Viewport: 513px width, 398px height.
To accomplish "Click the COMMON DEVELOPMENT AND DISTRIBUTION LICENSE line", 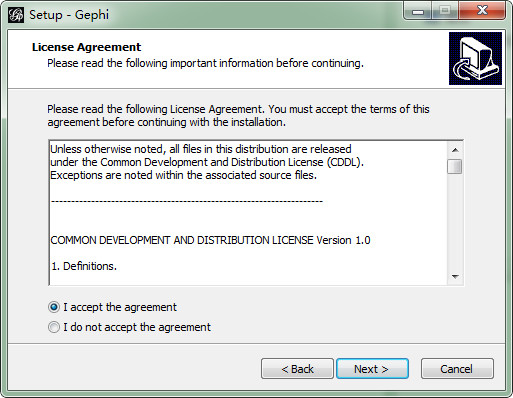I will click(x=210, y=240).
